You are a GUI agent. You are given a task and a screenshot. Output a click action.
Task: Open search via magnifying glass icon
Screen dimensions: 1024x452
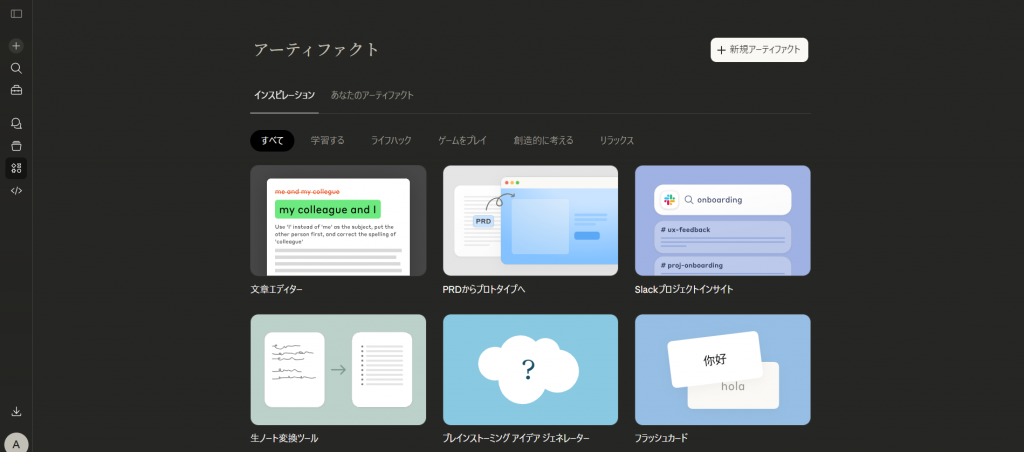tap(16, 68)
